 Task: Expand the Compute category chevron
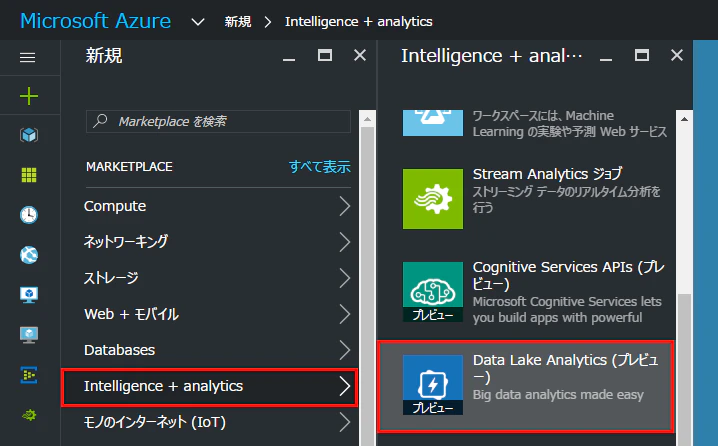point(345,206)
